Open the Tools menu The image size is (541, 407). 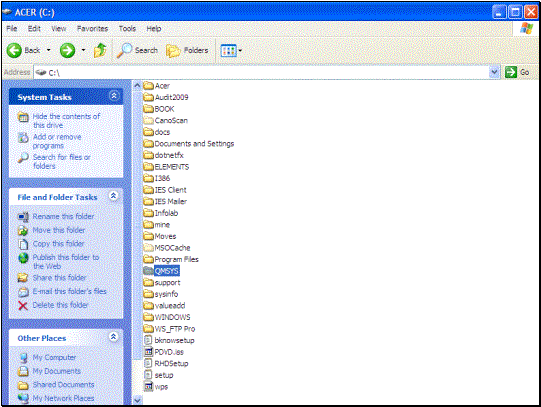(x=127, y=29)
